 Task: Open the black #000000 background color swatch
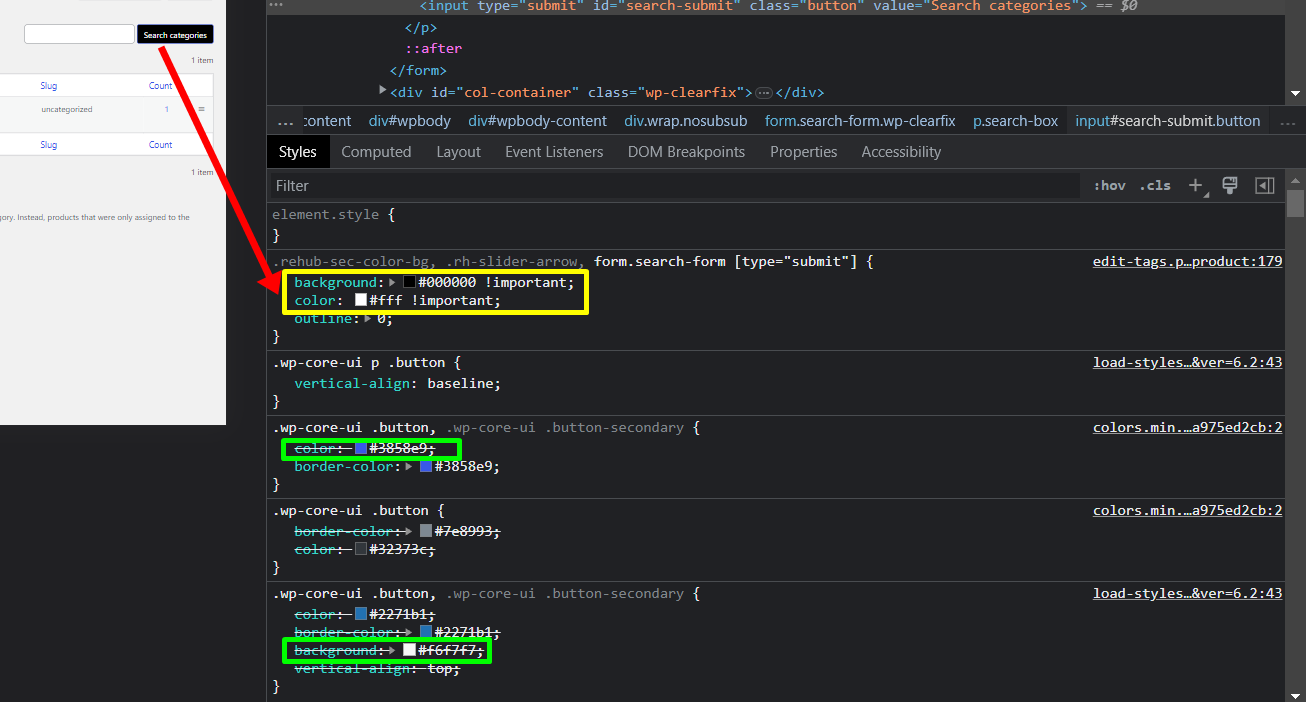409,283
